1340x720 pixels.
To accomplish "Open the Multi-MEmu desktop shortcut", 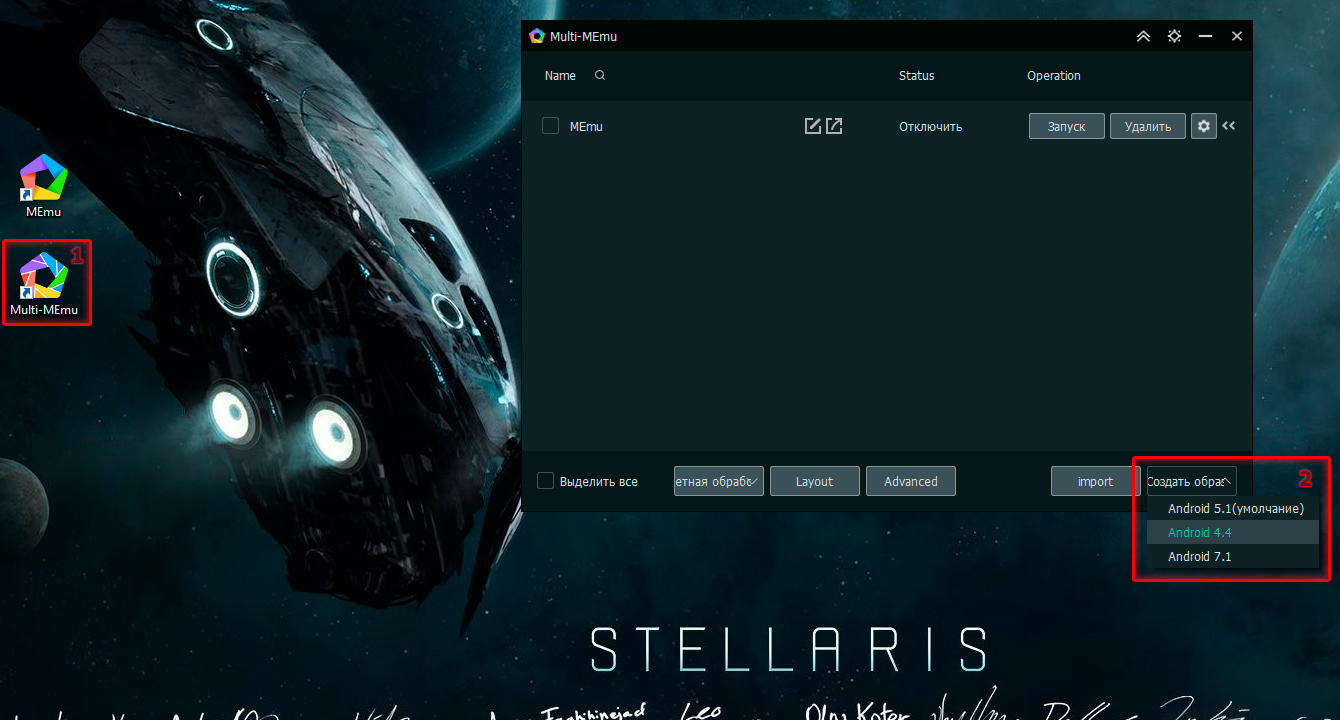I will click(x=44, y=282).
